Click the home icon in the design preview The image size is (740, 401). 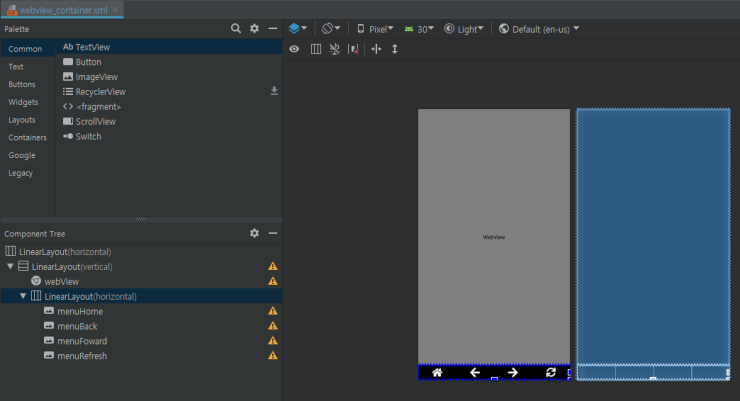(437, 373)
